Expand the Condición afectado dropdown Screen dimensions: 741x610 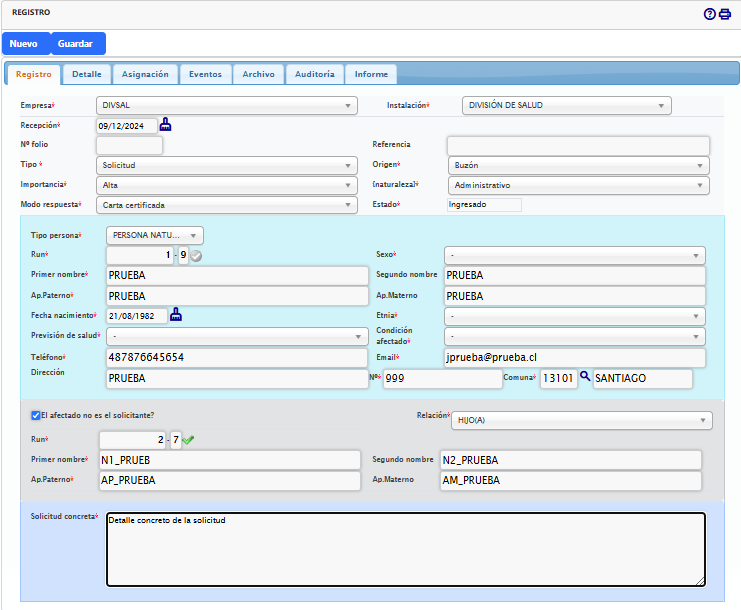coord(575,336)
